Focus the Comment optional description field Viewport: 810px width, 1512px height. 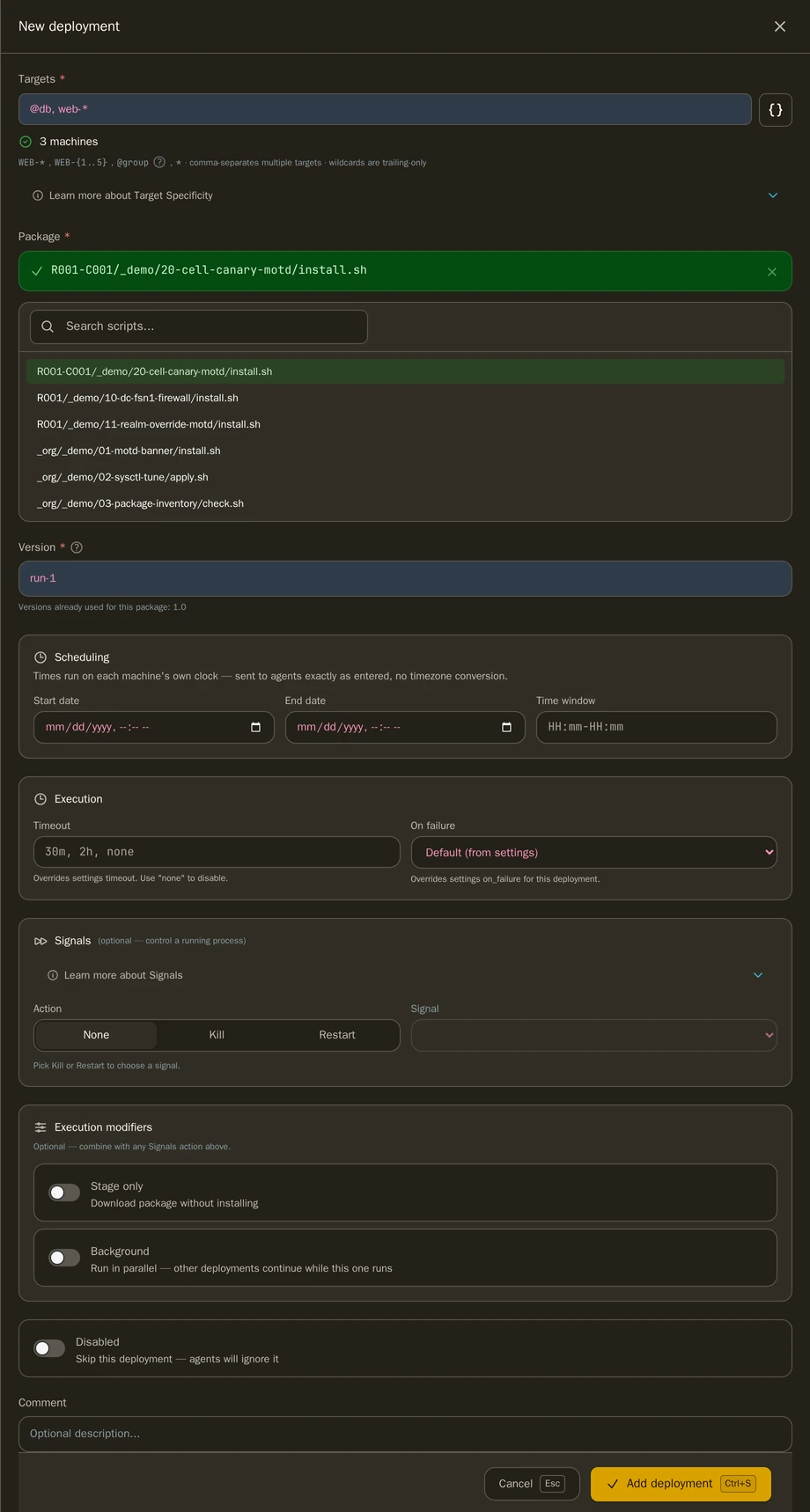tap(405, 1434)
